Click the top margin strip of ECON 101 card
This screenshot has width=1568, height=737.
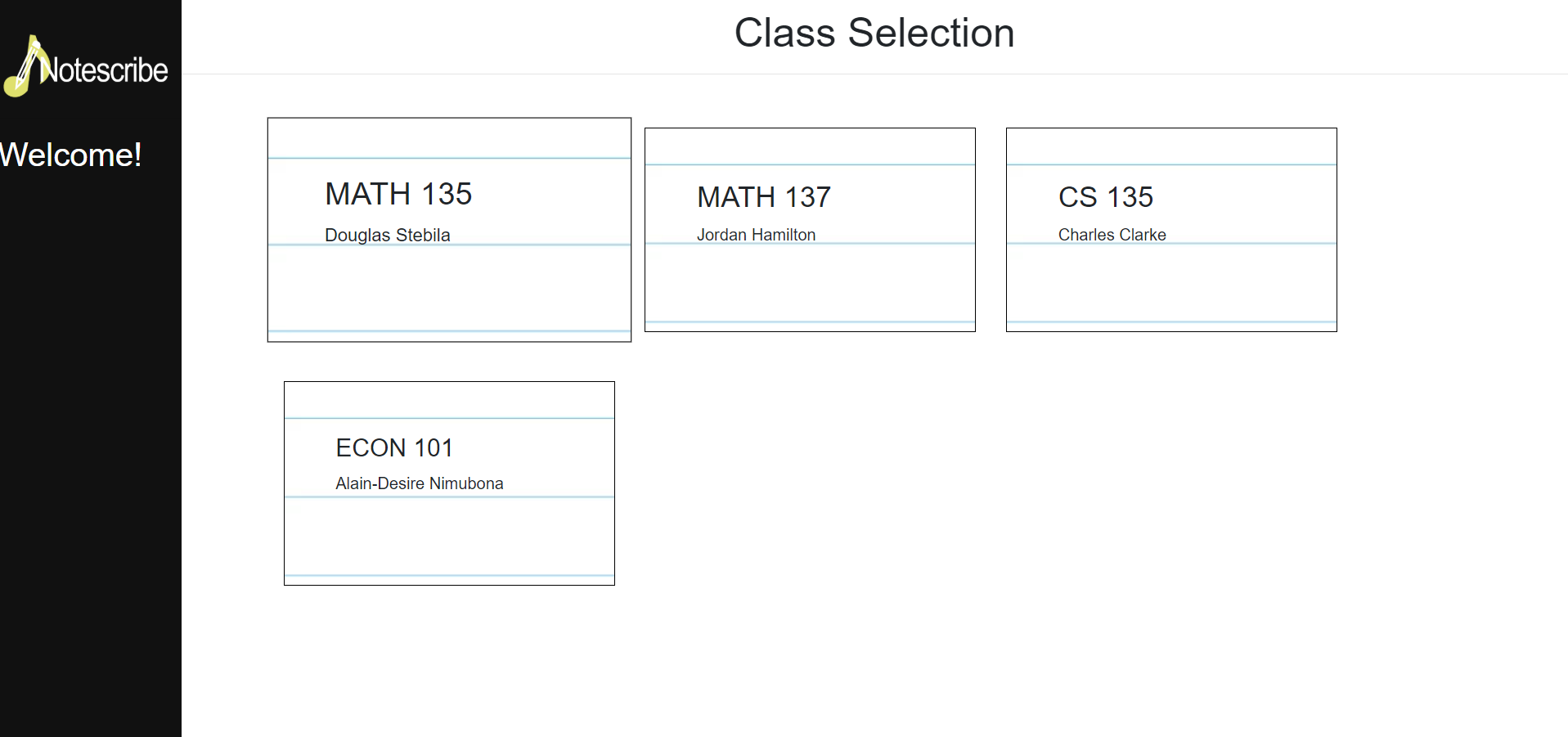tap(449, 400)
